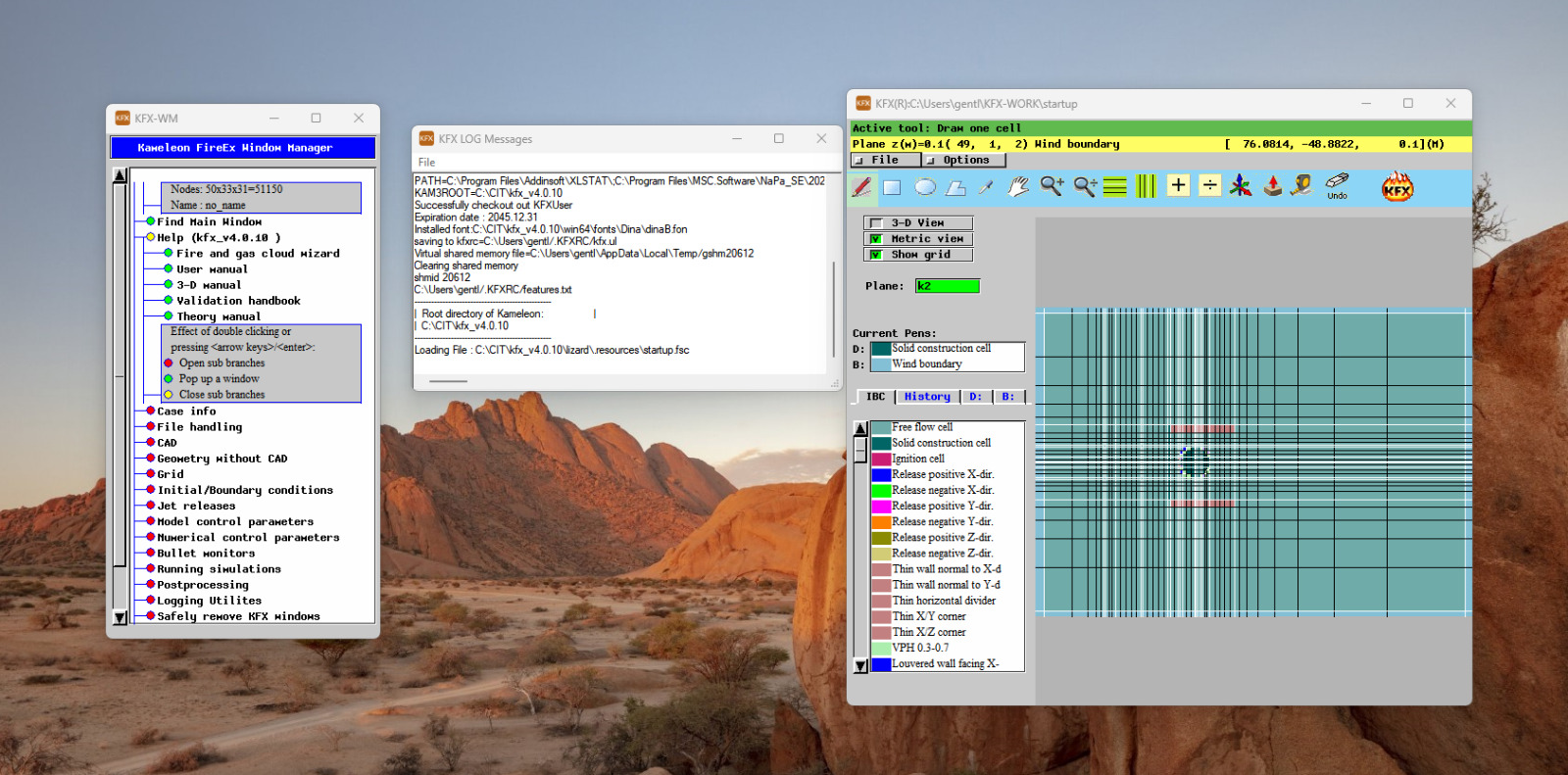Image resolution: width=1568 pixels, height=775 pixels.
Task: Expand Numerical control parameters branch
Action: coord(150,537)
